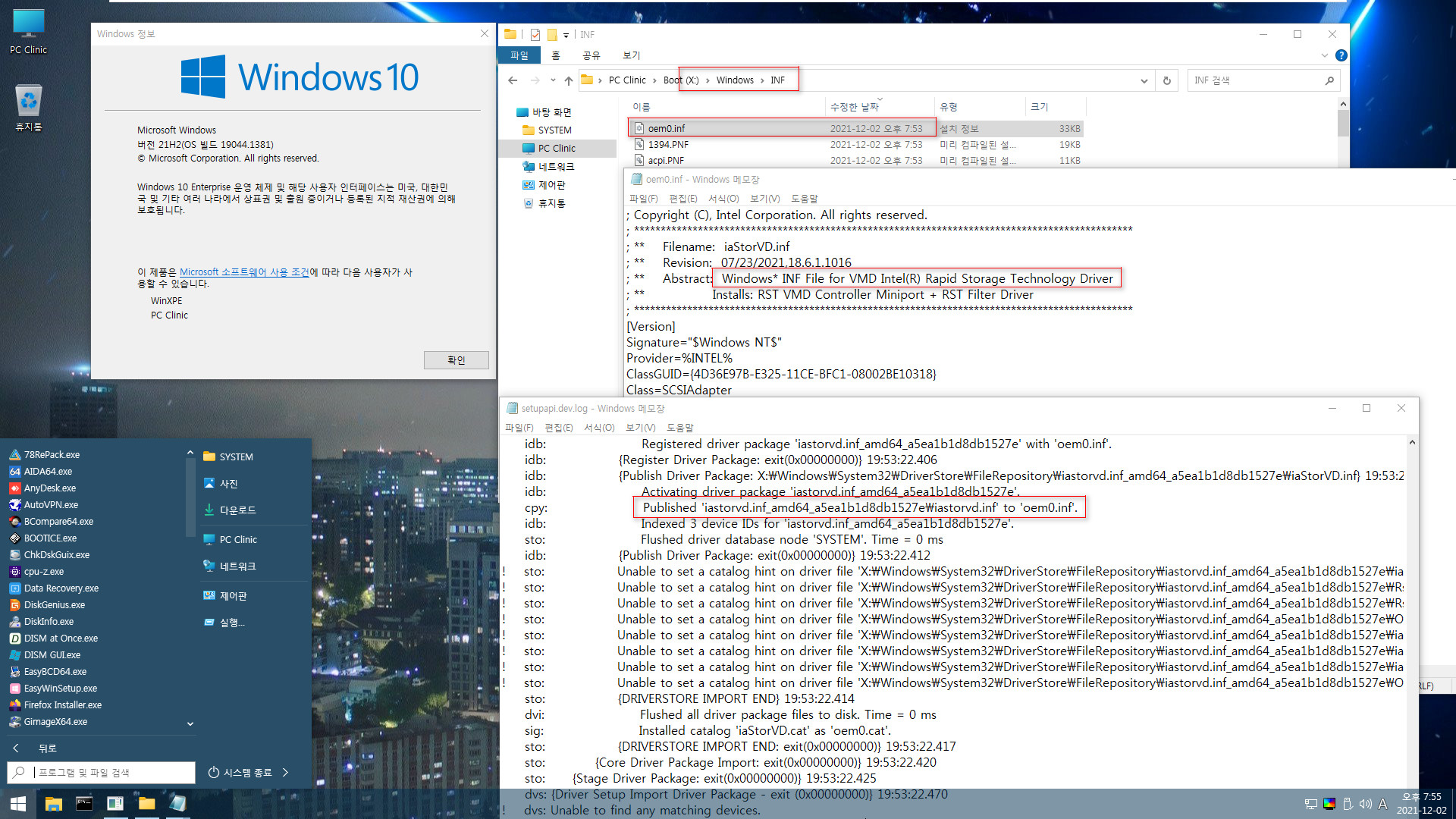This screenshot has height=819, width=1456.
Task: Launch GimageX64.exe from start menu
Action: [55, 722]
